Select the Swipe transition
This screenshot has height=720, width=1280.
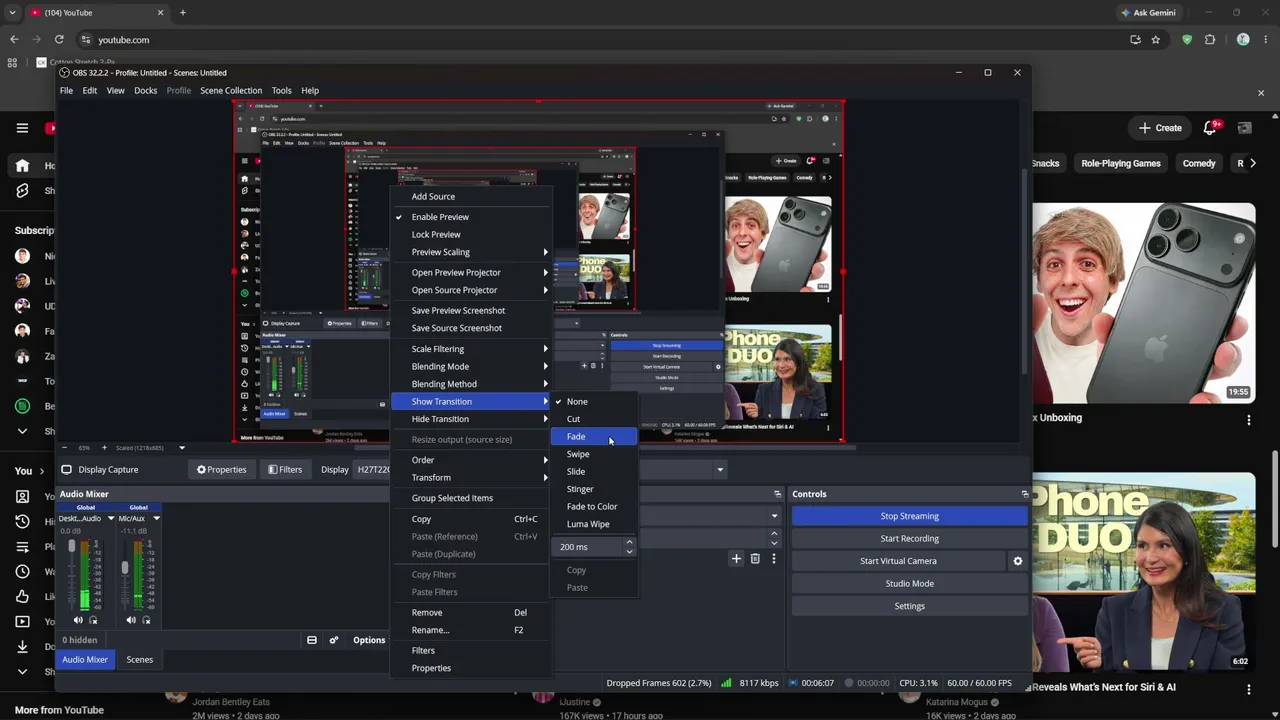click(x=593, y=454)
